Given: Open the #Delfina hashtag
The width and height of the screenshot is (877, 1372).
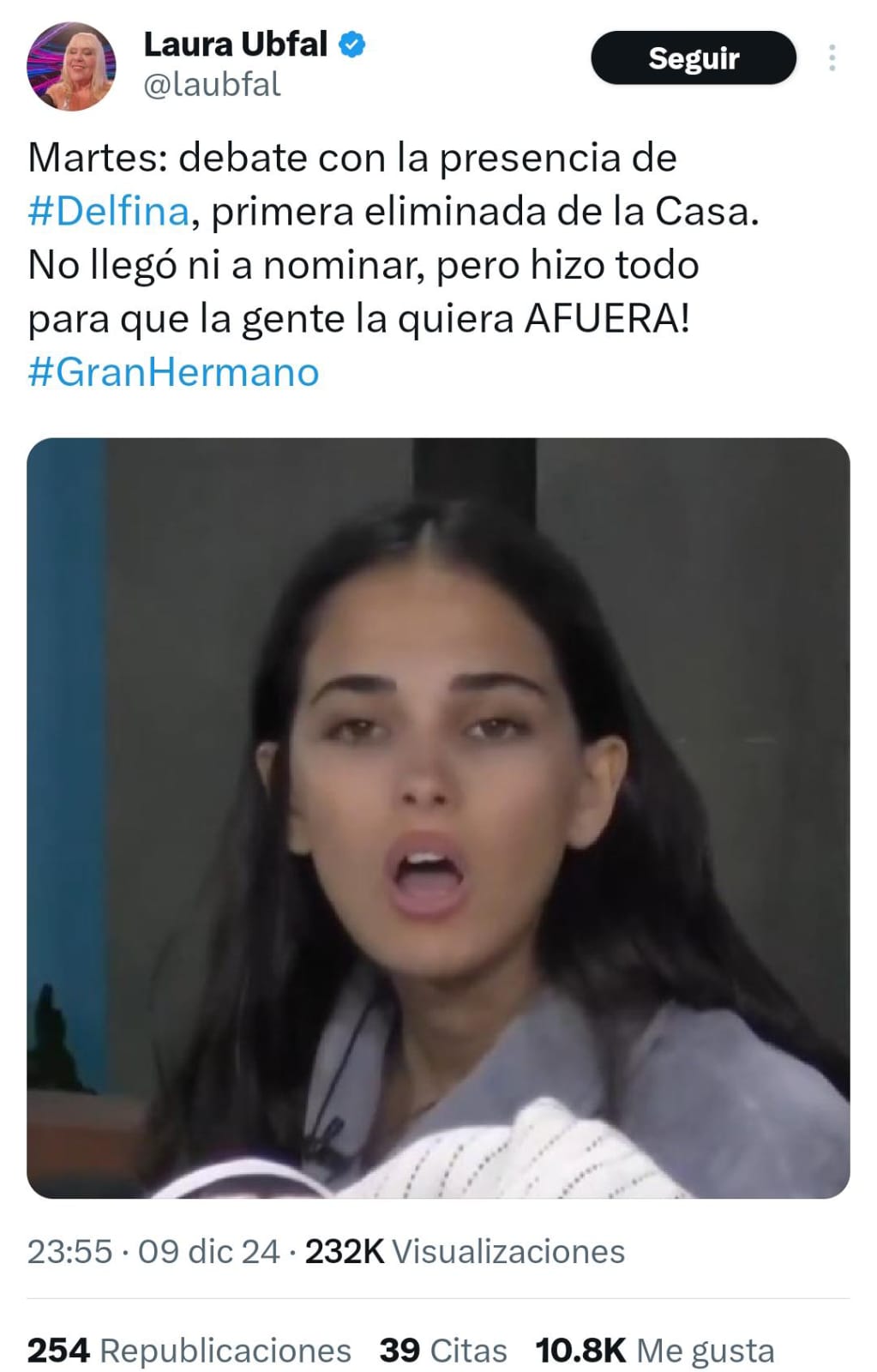Looking at the screenshot, I should pyautogui.click(x=108, y=212).
